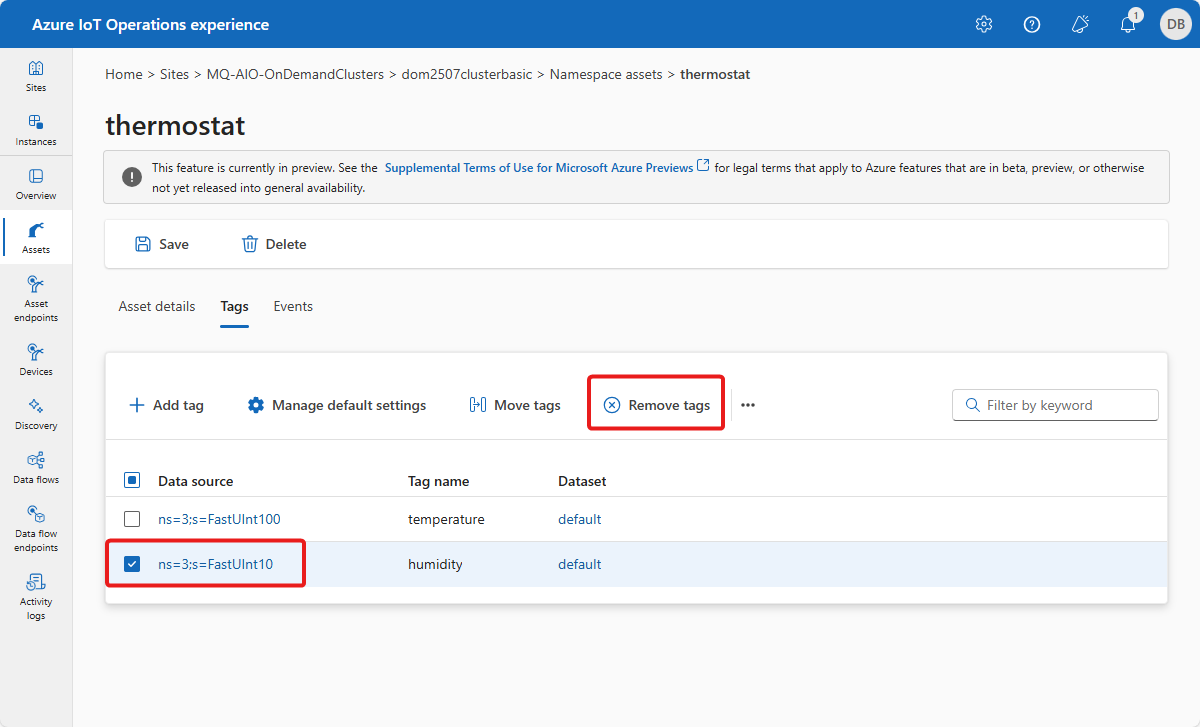Open the ns=3;s=FastUInt10 data source link

(216, 564)
